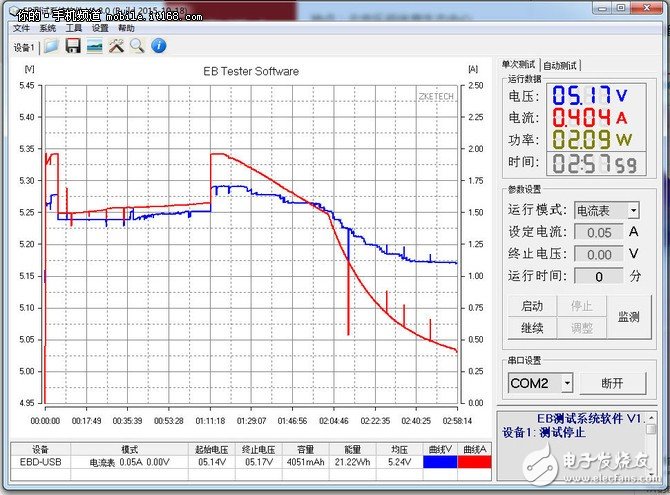Click the 运行时间 input field
This screenshot has width=670, height=495.
tap(599, 276)
